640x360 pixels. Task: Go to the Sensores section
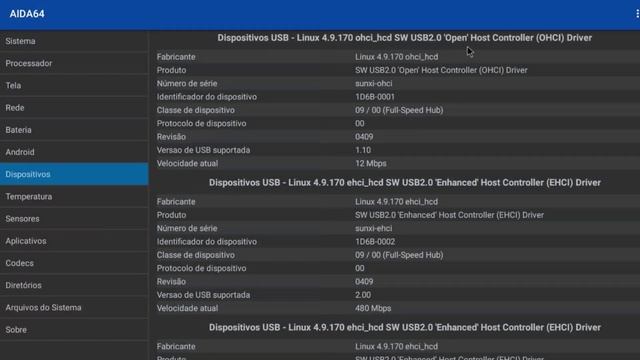pos(74,219)
